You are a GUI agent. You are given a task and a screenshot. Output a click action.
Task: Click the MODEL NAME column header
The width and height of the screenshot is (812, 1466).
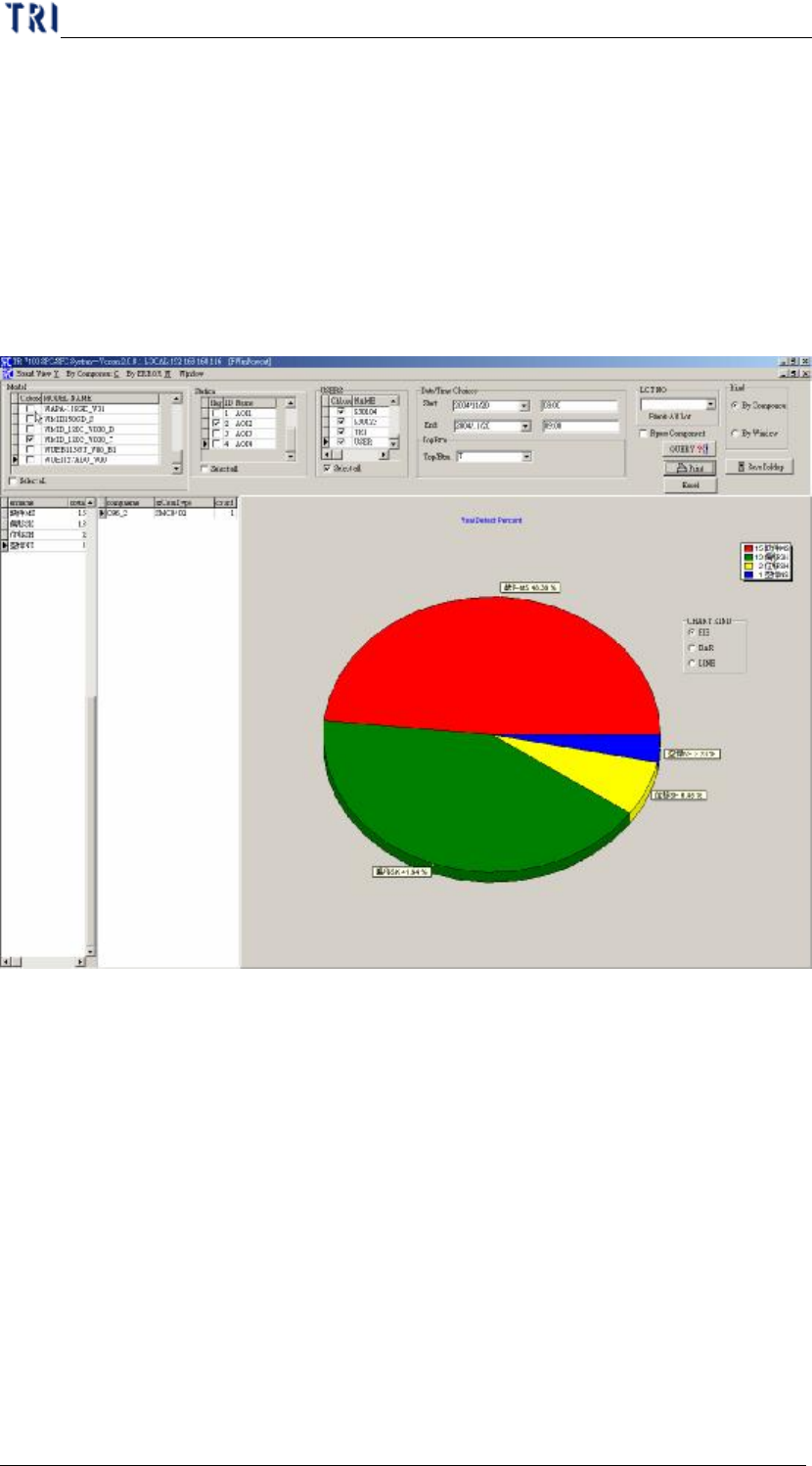click(101, 399)
